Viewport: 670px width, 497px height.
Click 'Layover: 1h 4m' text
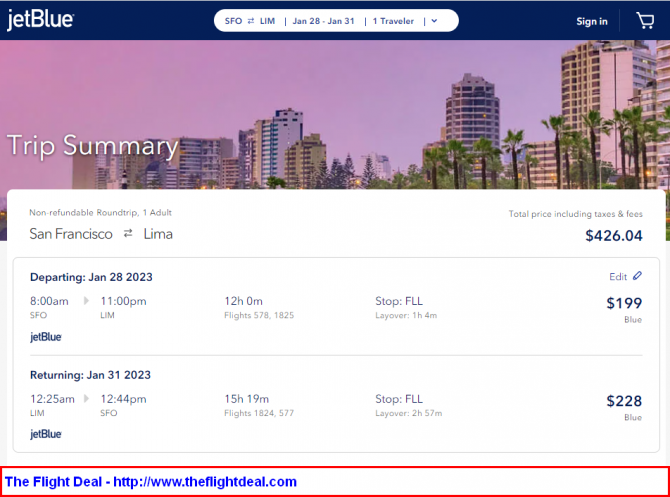click(406, 315)
